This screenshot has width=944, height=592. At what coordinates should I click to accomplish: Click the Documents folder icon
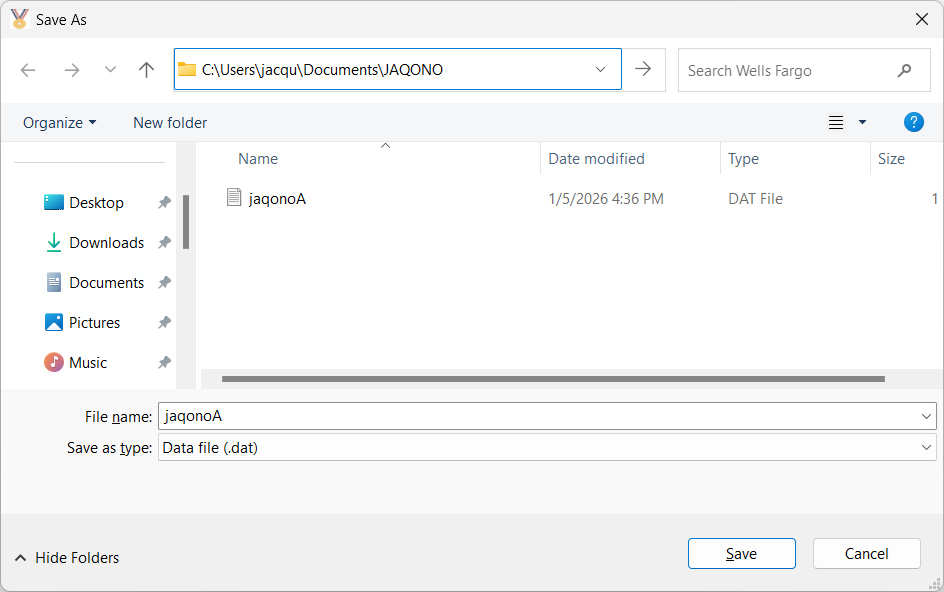(x=54, y=282)
